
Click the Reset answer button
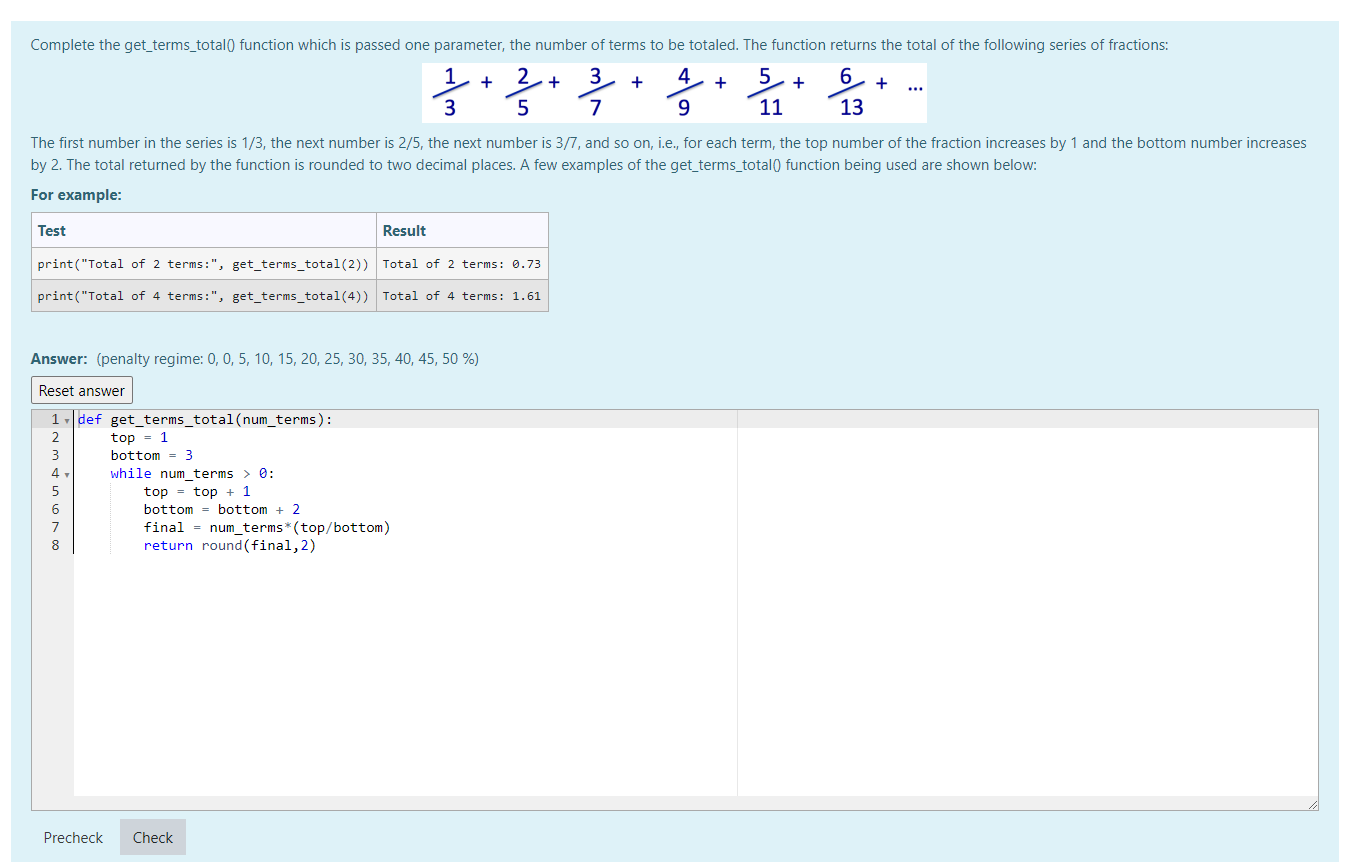tap(82, 390)
